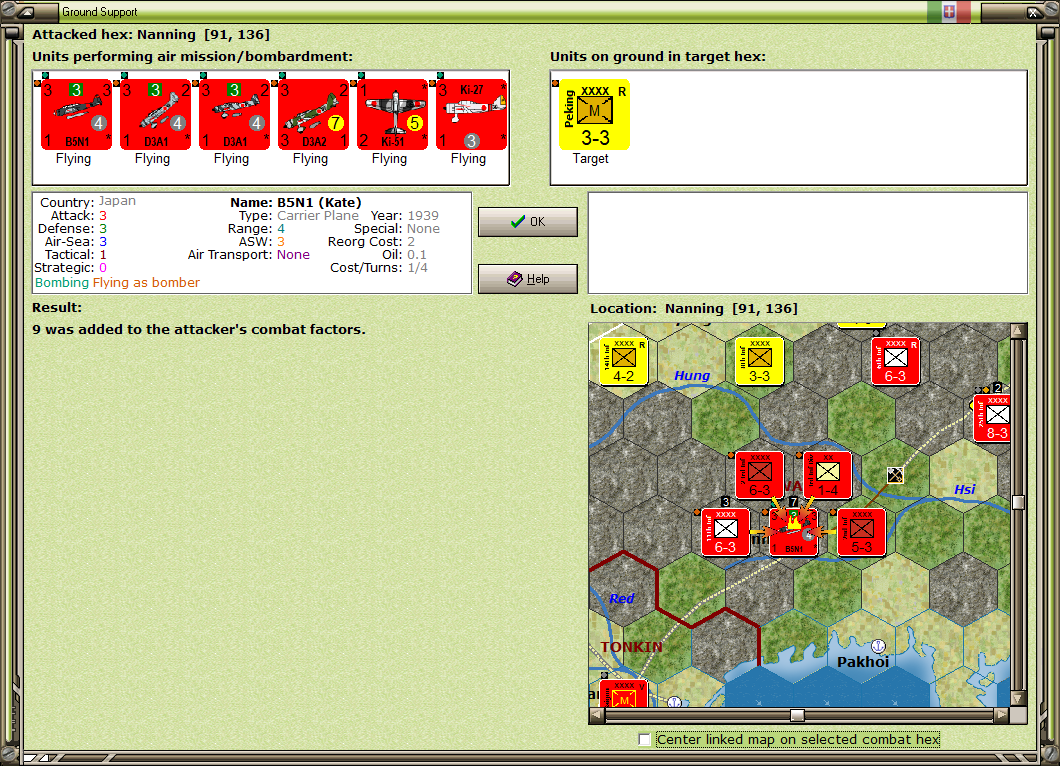Enable Center linked map on selected combat hex
Image resolution: width=1060 pixels, height=766 pixels.
pyautogui.click(x=645, y=740)
